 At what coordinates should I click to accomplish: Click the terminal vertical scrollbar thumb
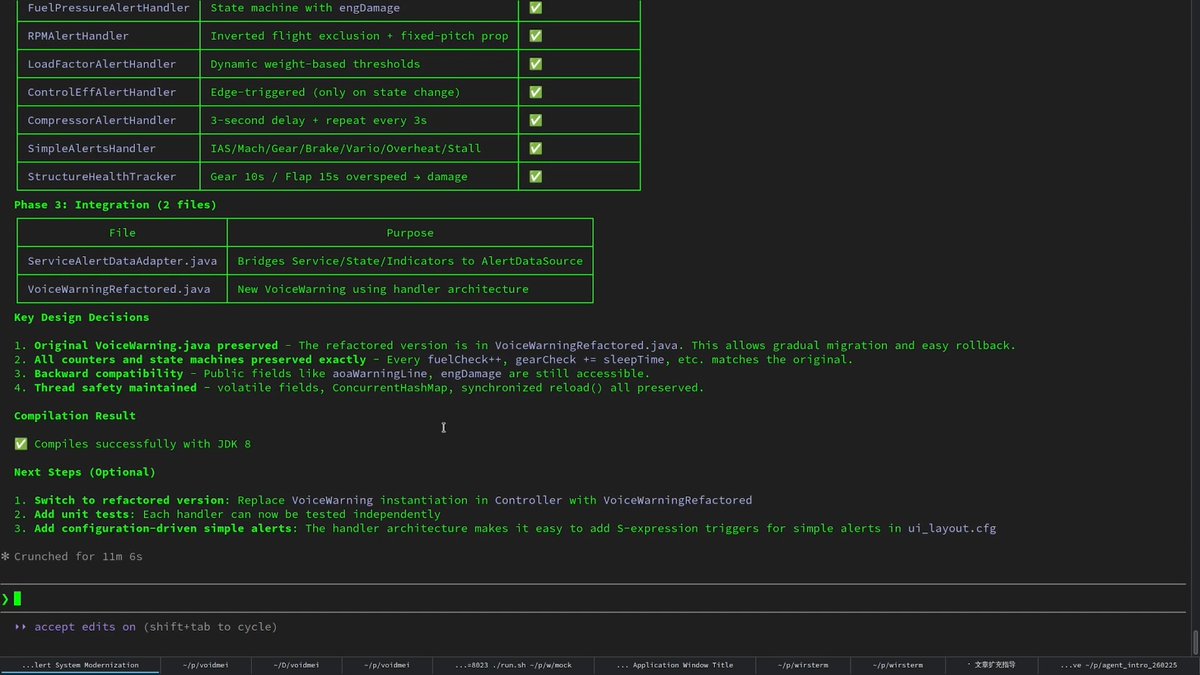coord(1195,641)
